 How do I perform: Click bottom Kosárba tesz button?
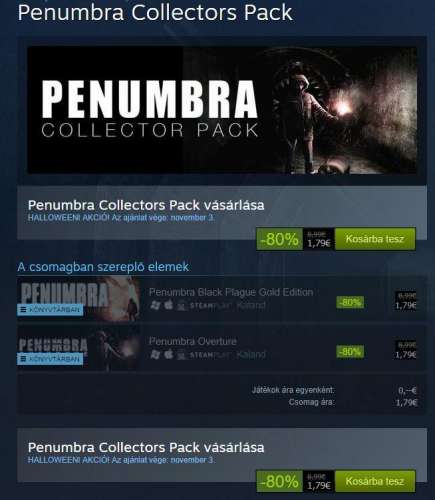(x=375, y=481)
